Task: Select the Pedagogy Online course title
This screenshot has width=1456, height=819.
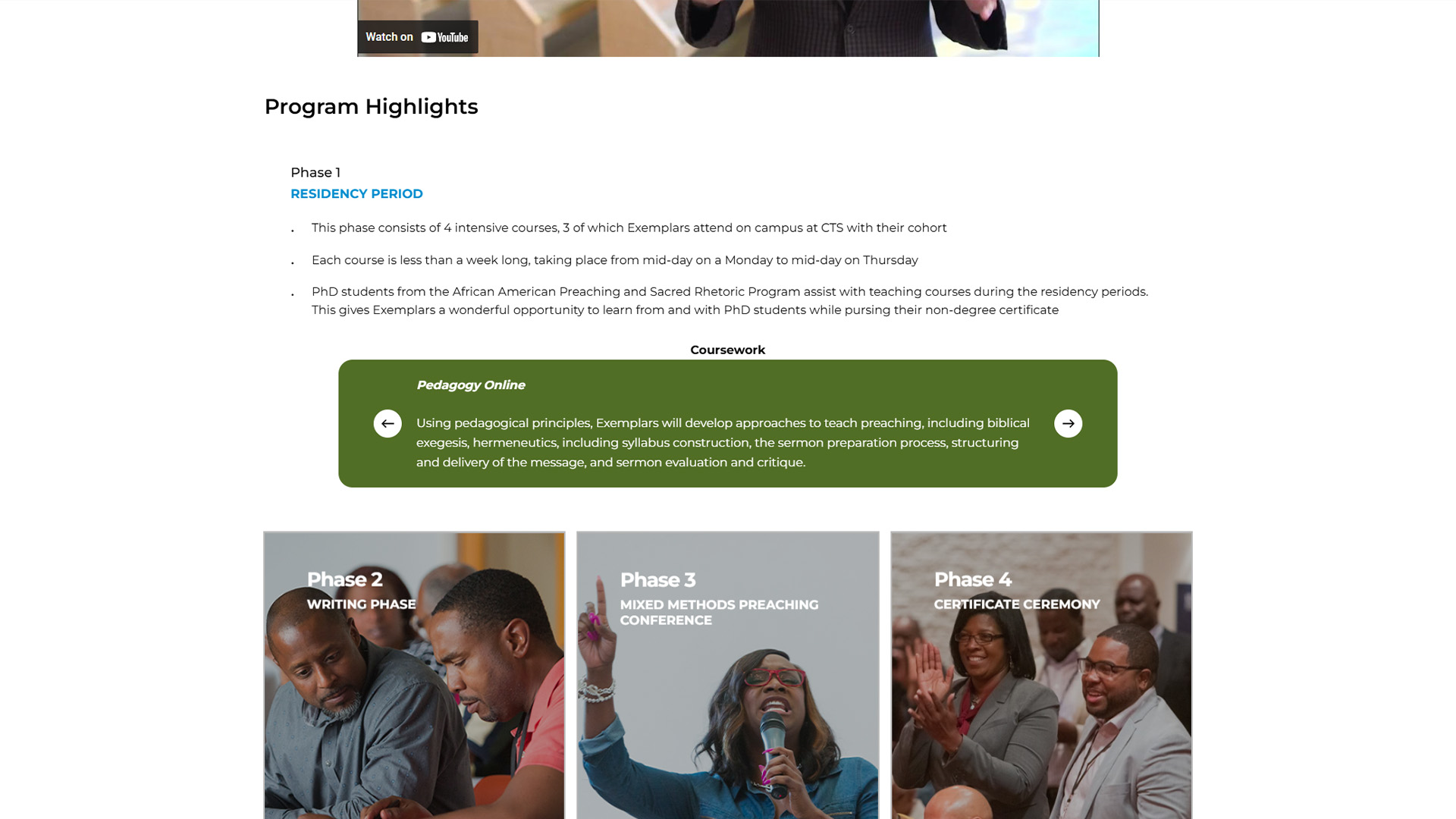Action: pos(470,384)
